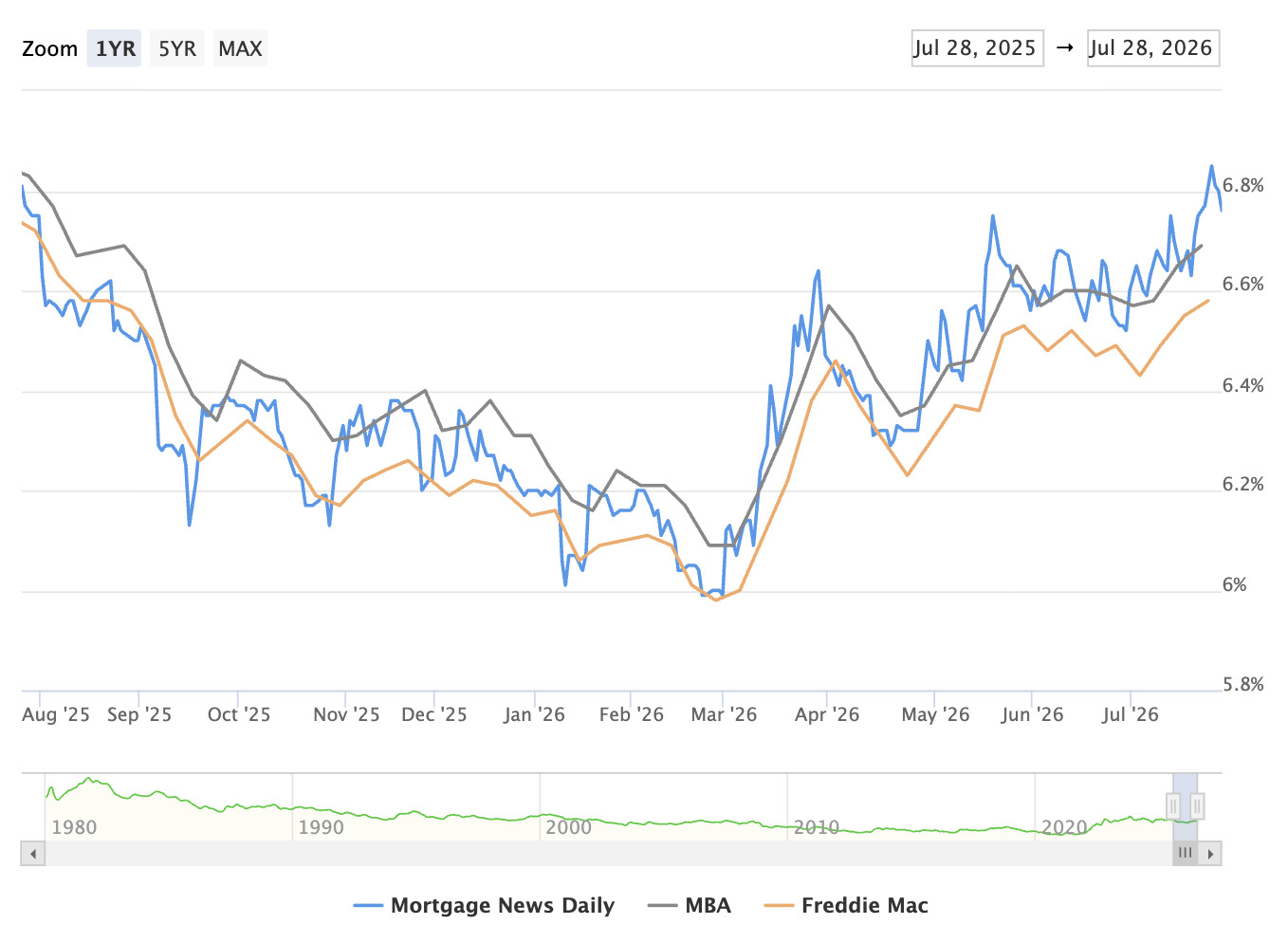The width and height of the screenshot is (1288, 943).
Task: Click the Nov '25 axis label
Action: click(346, 714)
